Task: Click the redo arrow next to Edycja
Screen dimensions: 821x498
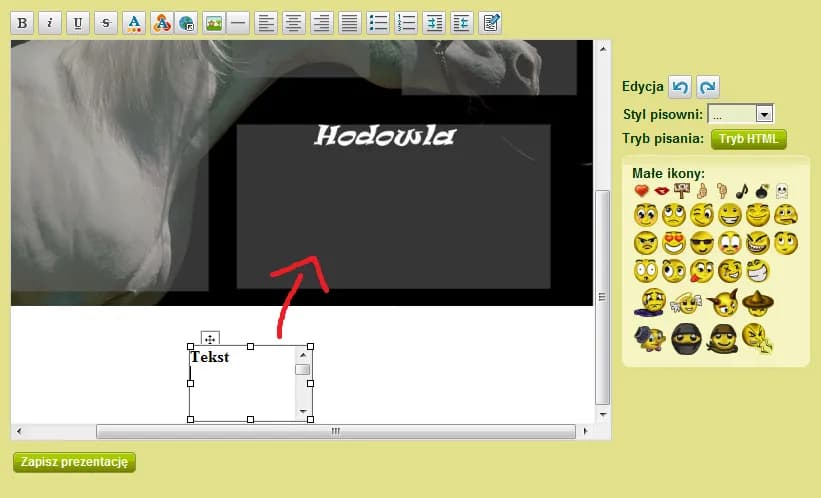Action: 707,87
